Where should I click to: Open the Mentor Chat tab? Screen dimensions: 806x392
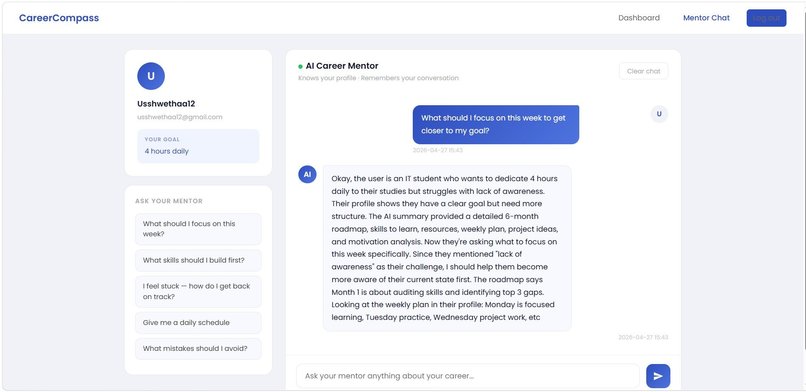[706, 18]
